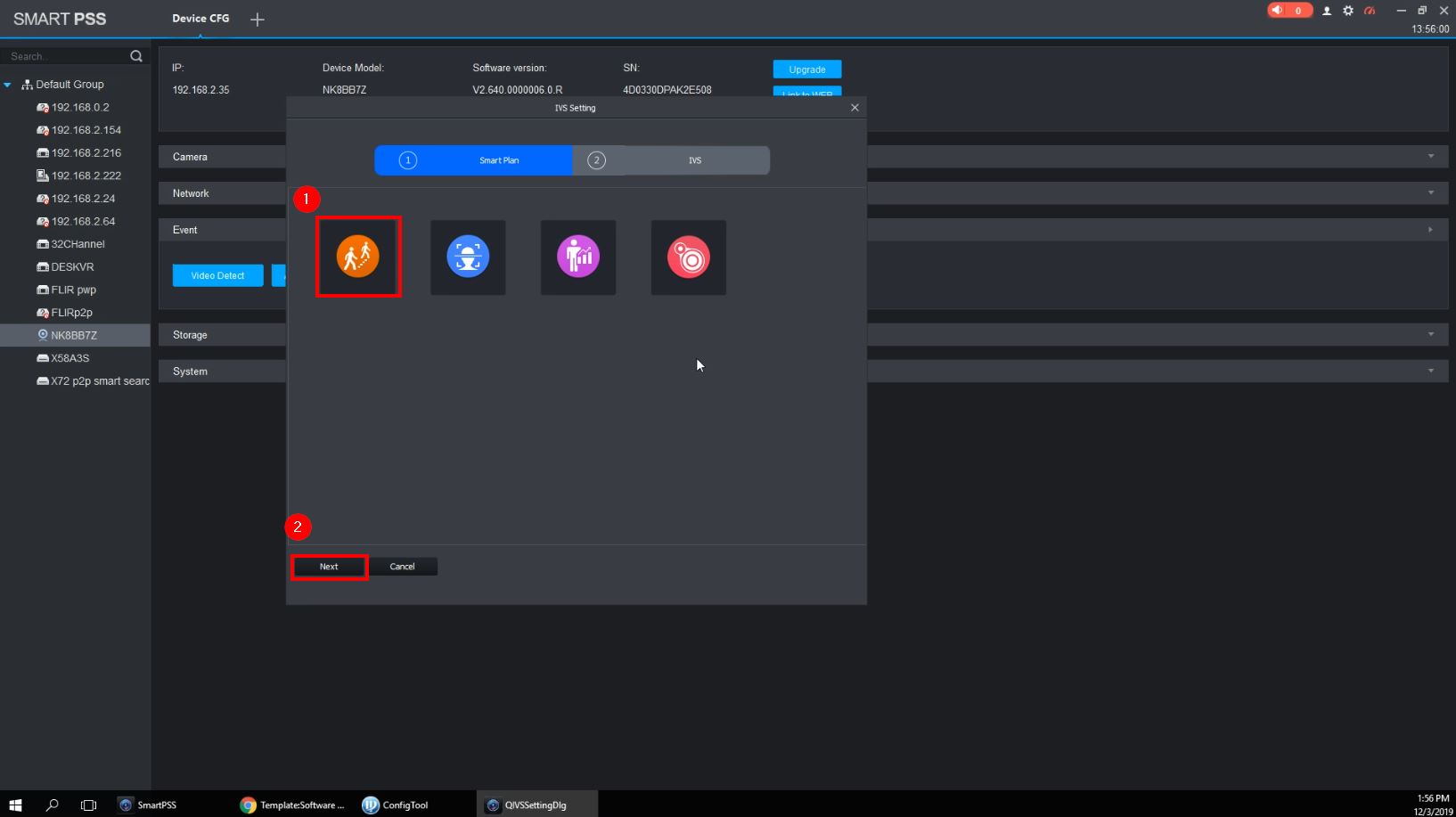
Task: Select the purple people counting smart plan icon
Action: pos(578,257)
